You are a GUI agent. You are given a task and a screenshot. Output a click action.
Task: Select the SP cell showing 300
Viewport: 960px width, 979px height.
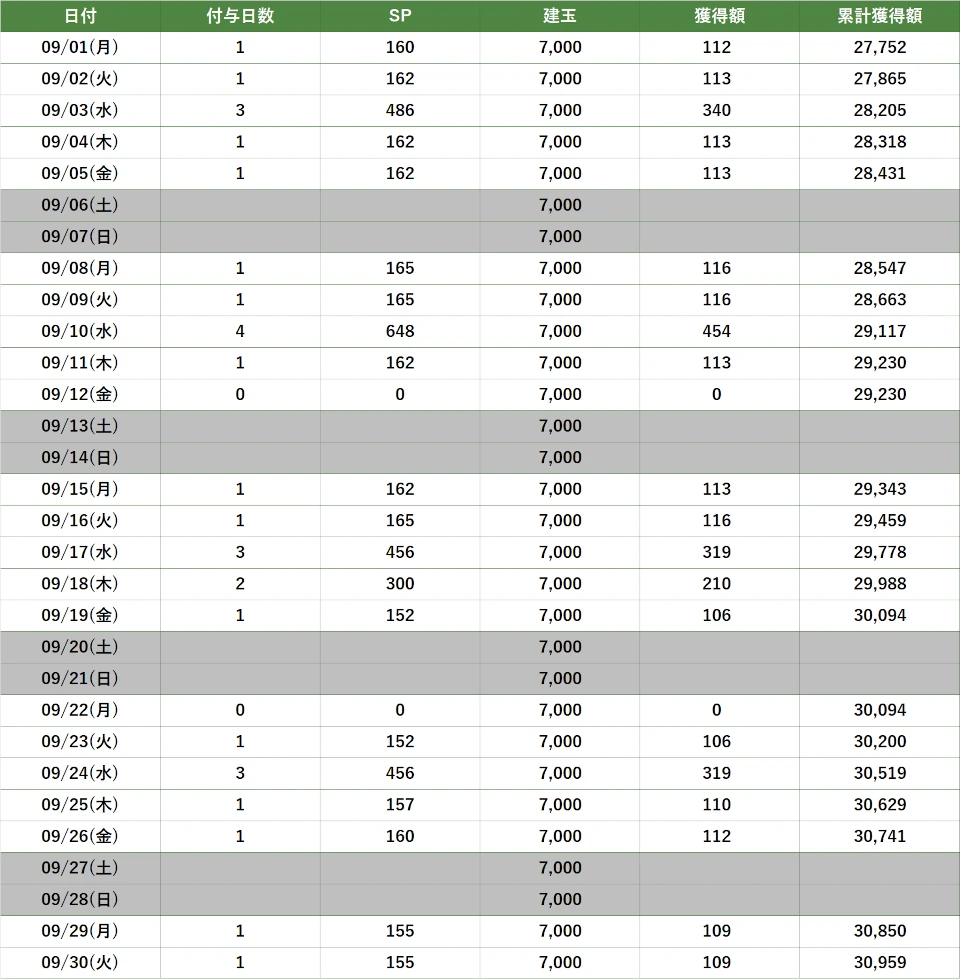pos(400,583)
